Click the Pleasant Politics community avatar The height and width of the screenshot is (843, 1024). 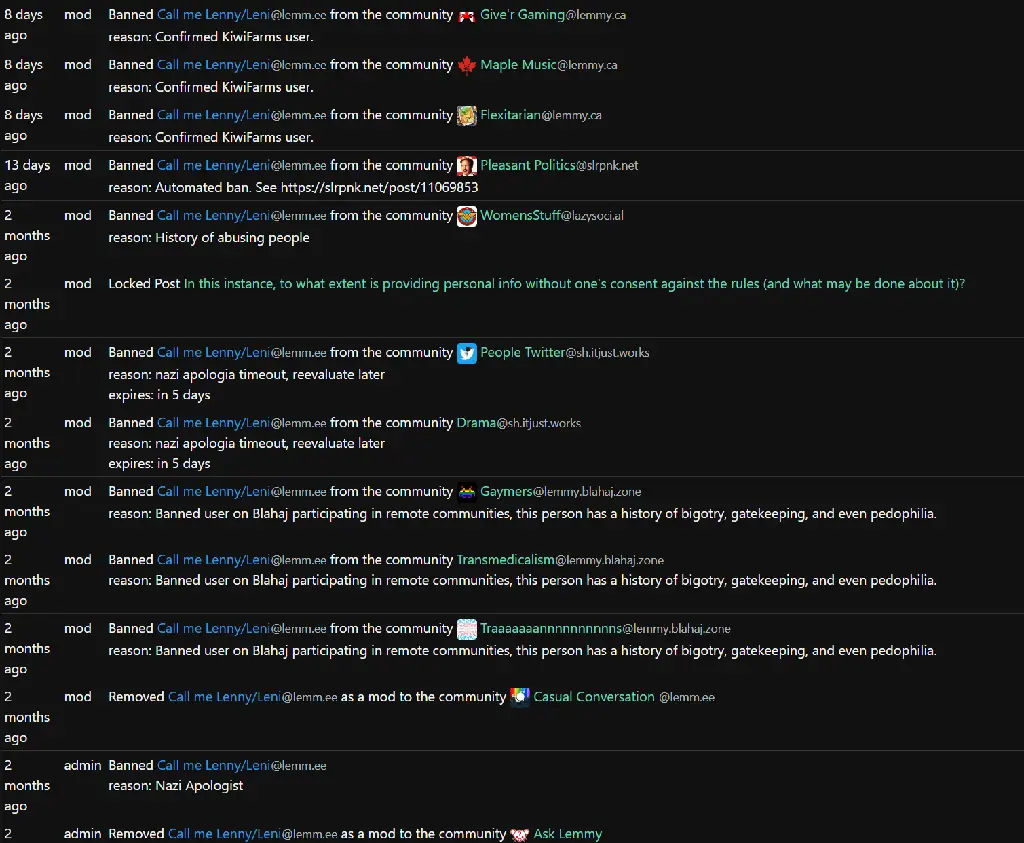click(x=466, y=166)
